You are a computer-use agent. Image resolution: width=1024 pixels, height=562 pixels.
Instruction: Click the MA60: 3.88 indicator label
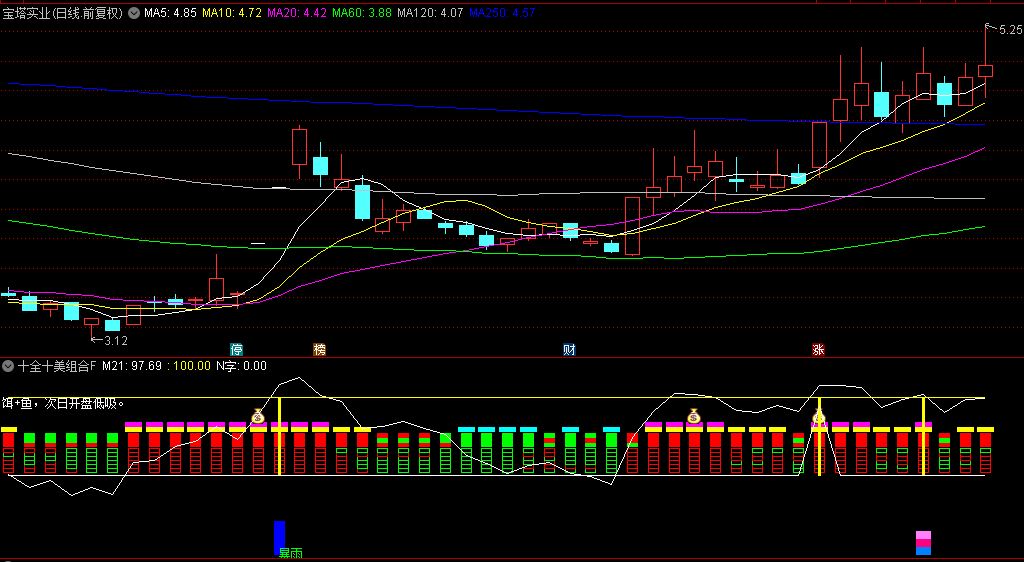(x=362, y=13)
